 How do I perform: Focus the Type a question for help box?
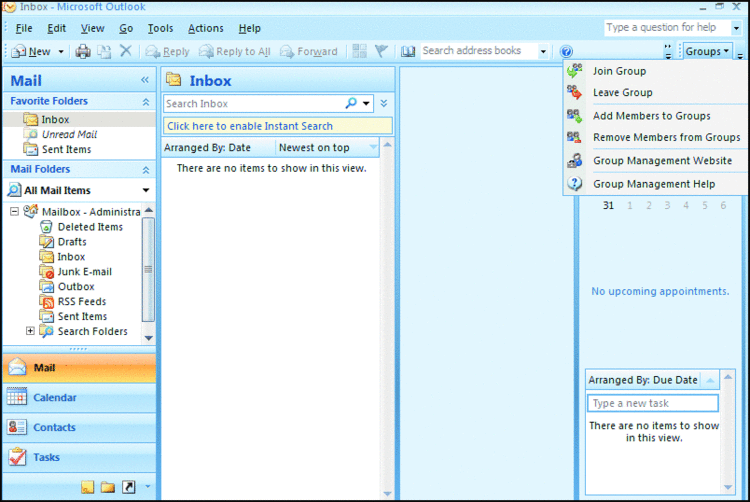667,28
